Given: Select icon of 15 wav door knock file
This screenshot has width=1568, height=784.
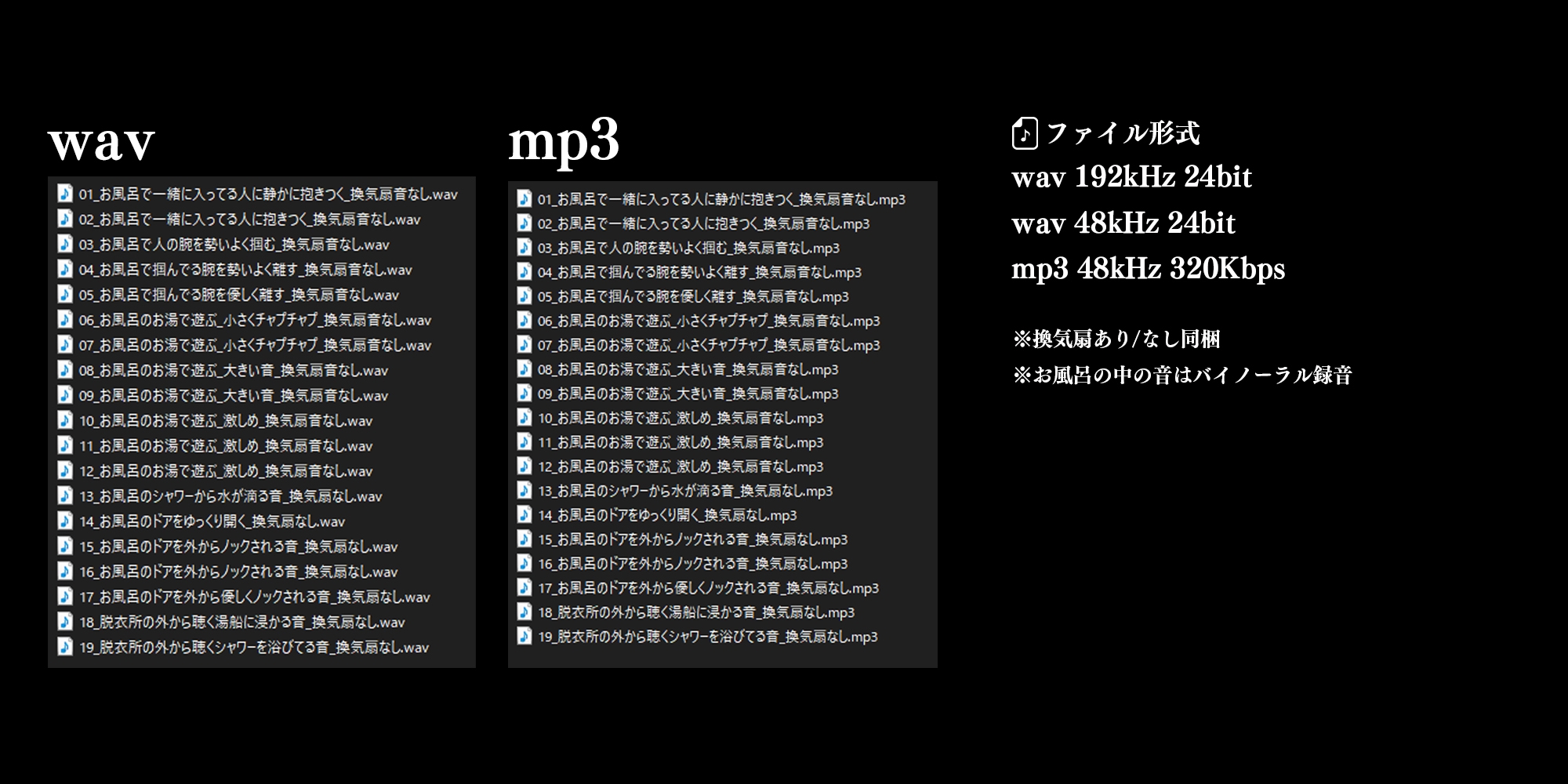Looking at the screenshot, I should 65,546.
